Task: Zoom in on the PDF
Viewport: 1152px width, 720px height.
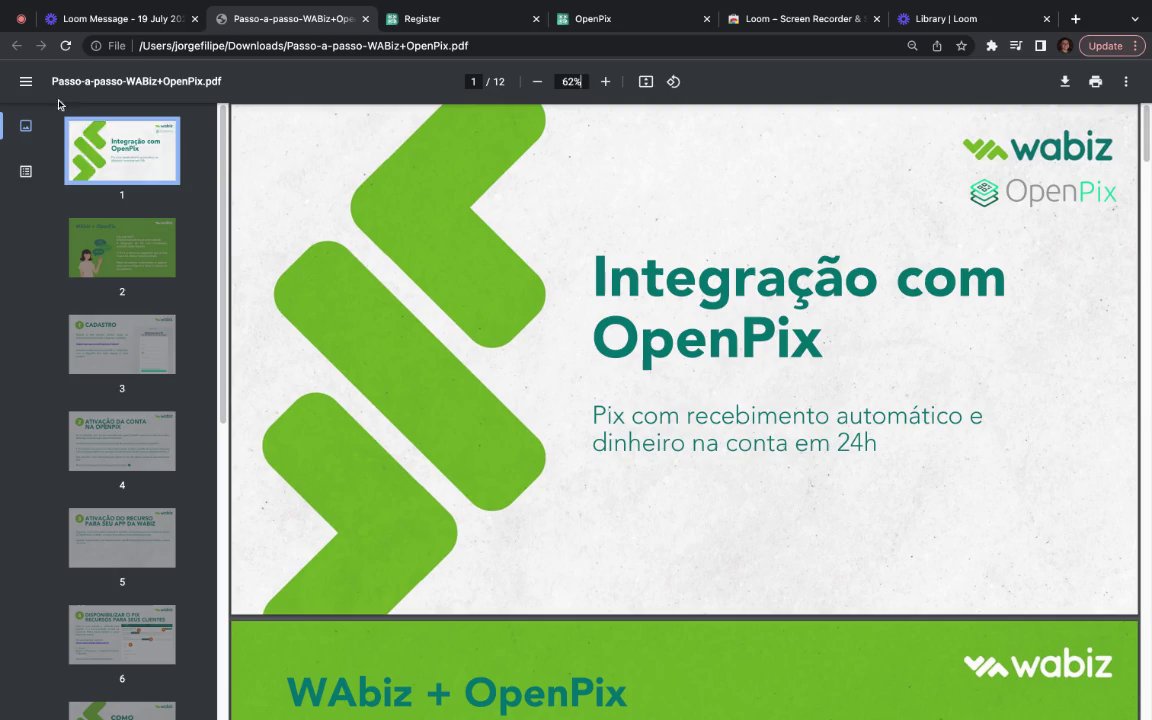Action: point(605,82)
